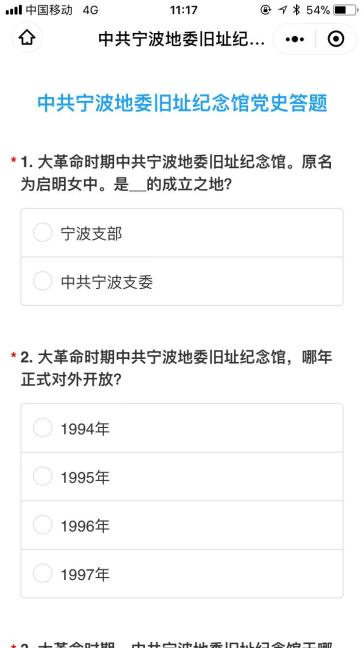Screen dimensions: 364x648
Task: Tap question 2 text about 正式对外开放
Action: (x=176, y=368)
